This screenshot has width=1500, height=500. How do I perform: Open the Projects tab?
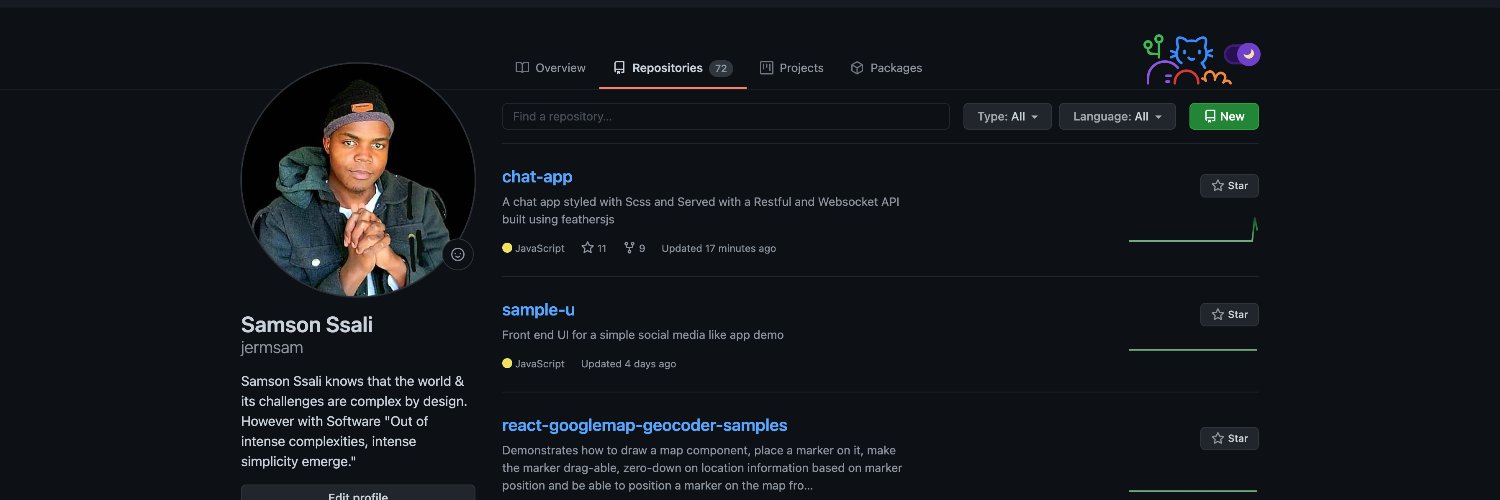[x=791, y=68]
